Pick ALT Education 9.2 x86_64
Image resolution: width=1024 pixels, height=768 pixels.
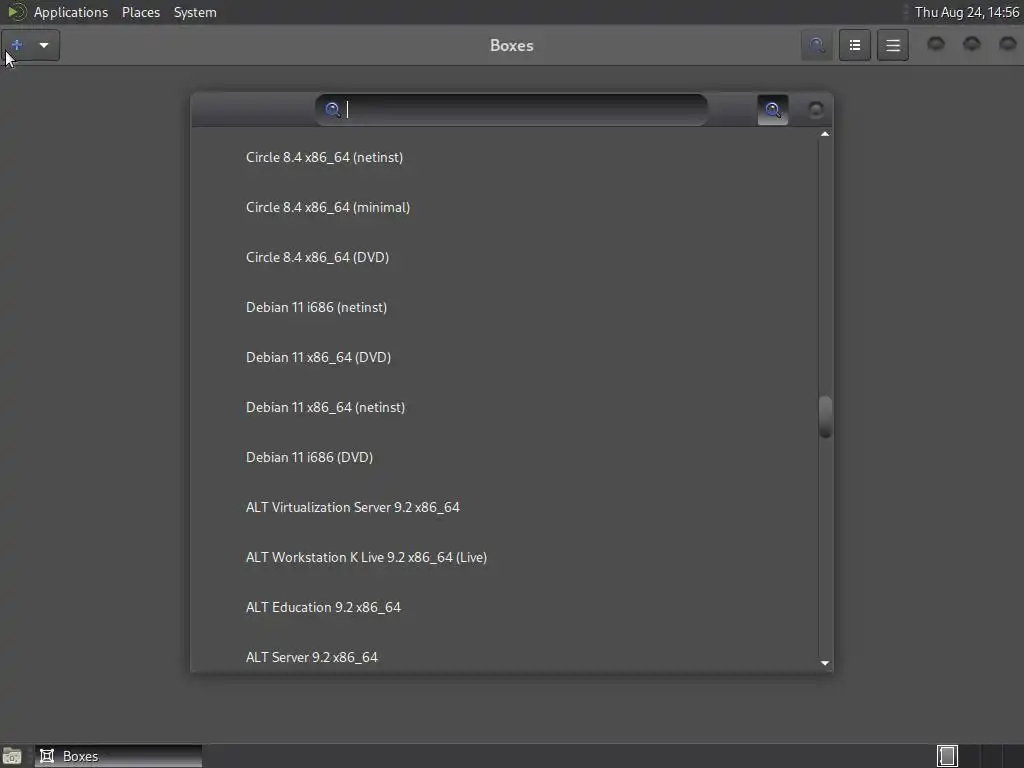point(504,607)
